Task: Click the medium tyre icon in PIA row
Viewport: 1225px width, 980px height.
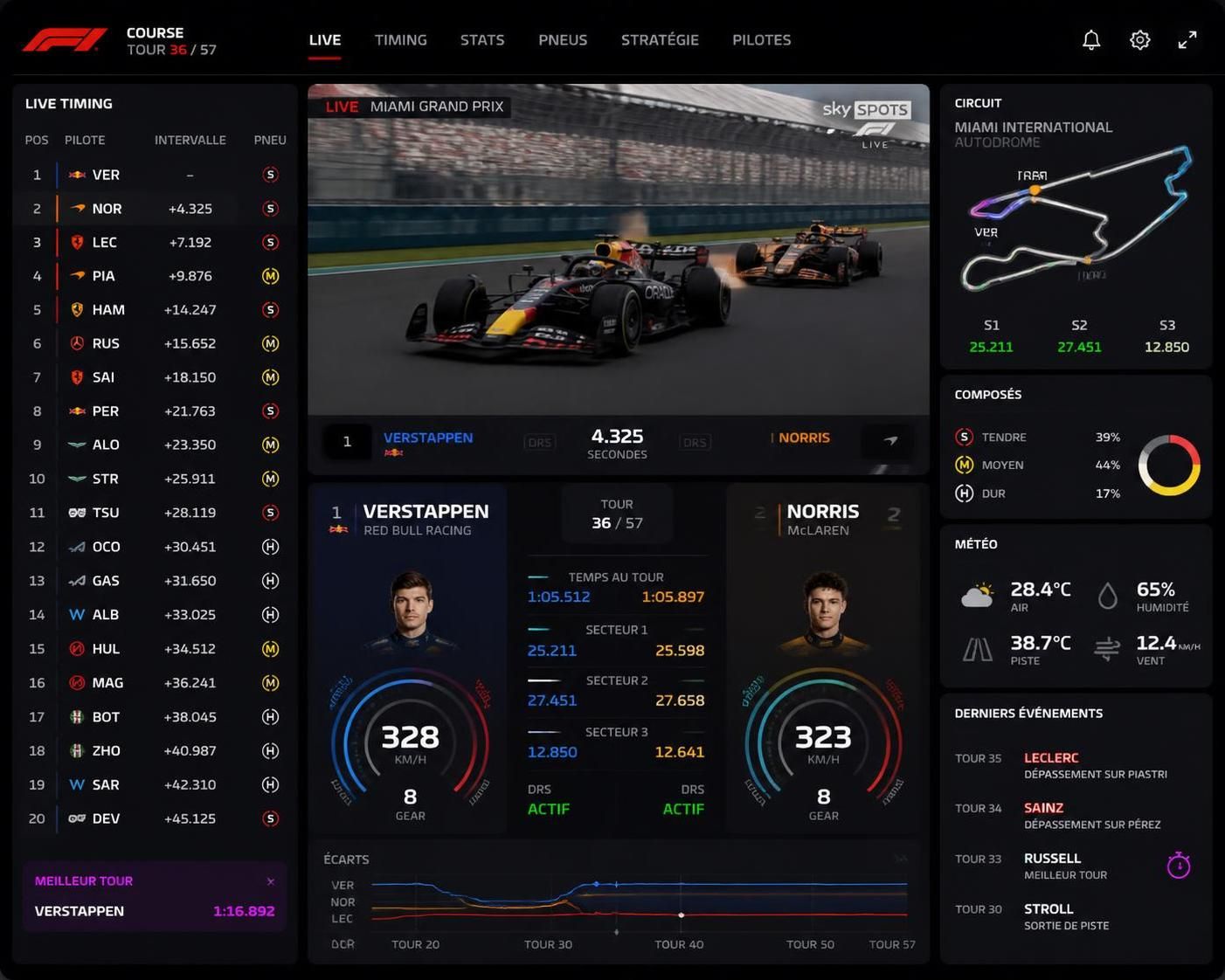Action: click(271, 276)
